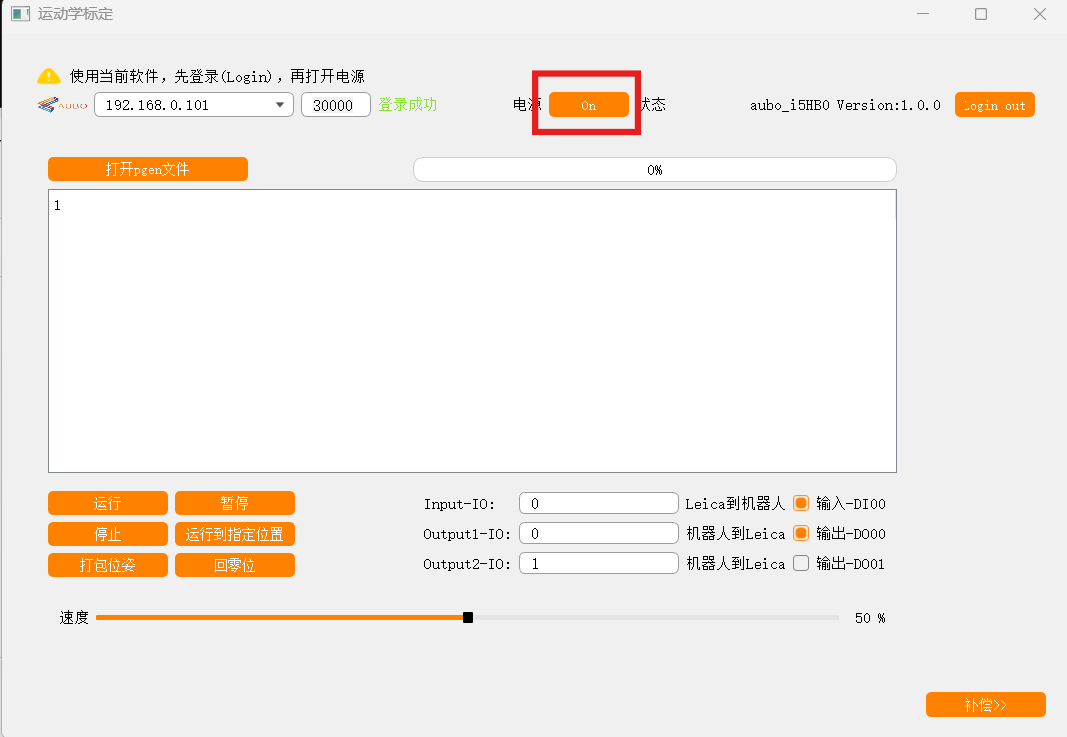Open pgen file with 打开pgen文件 button

click(x=148, y=170)
